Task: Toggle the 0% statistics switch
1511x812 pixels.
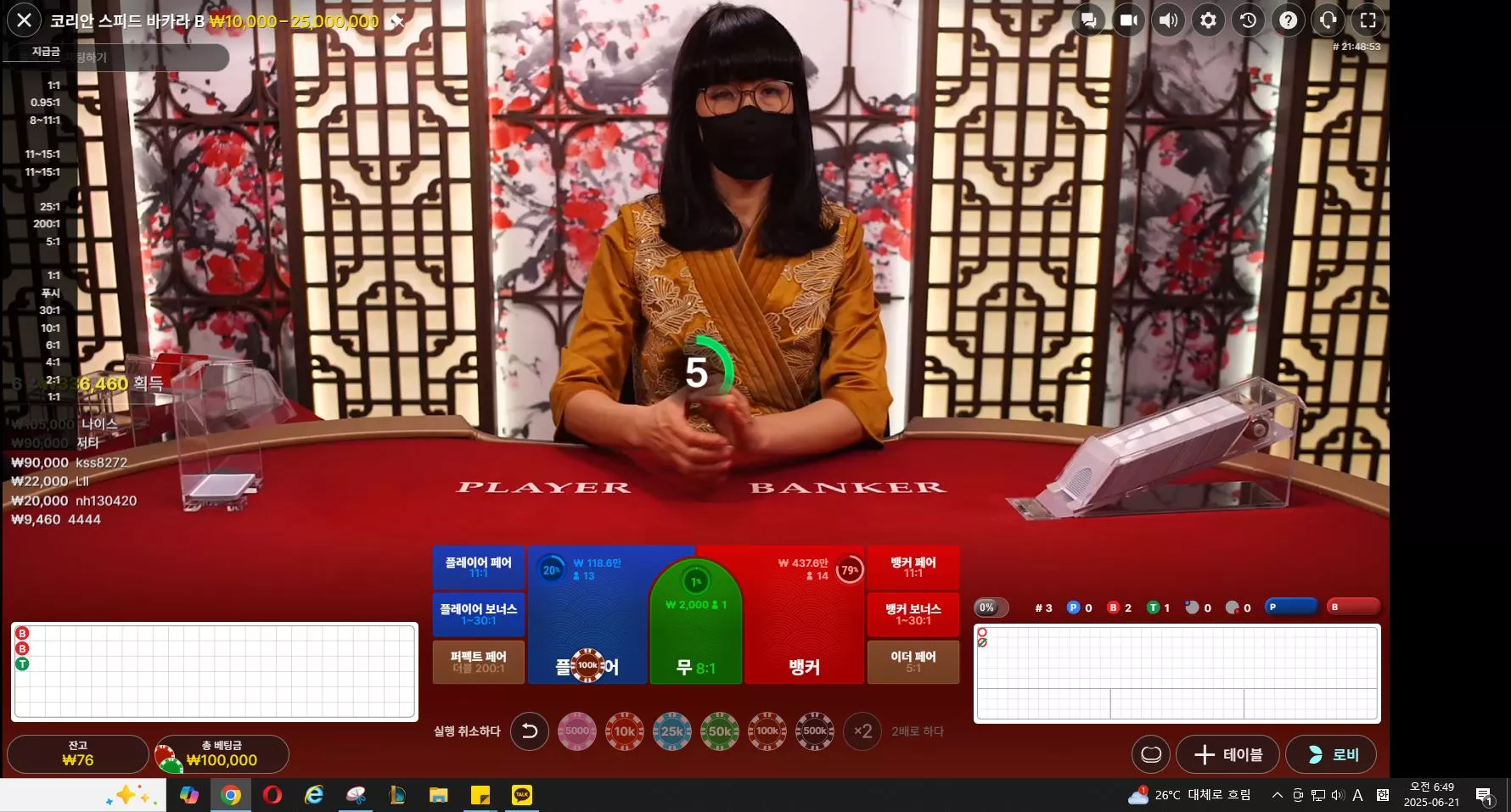Action: point(991,608)
